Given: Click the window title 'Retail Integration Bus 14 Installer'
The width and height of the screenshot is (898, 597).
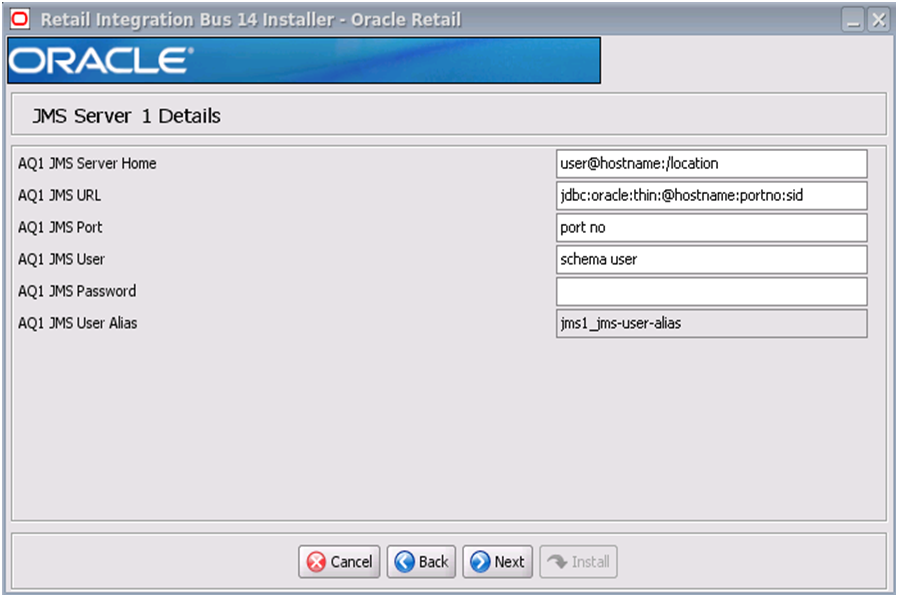Looking at the screenshot, I should click(x=187, y=20).
